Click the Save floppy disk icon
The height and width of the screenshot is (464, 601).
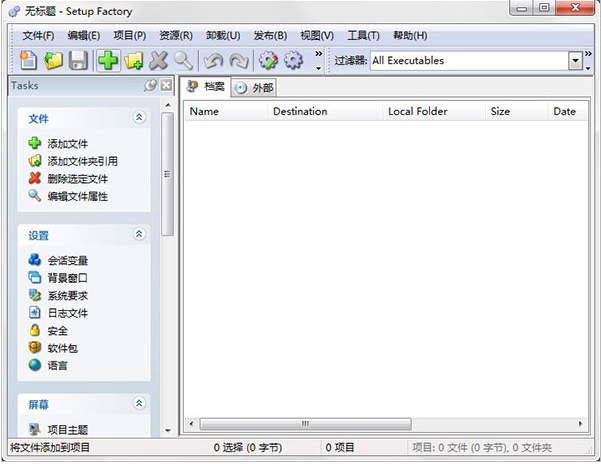pos(78,61)
